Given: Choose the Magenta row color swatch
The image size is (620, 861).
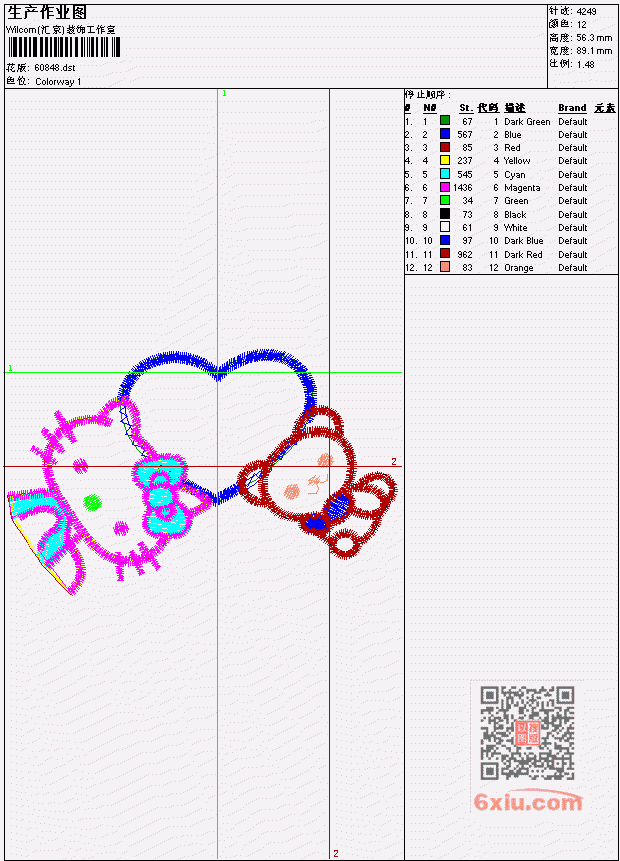Looking at the screenshot, I should [x=445, y=187].
